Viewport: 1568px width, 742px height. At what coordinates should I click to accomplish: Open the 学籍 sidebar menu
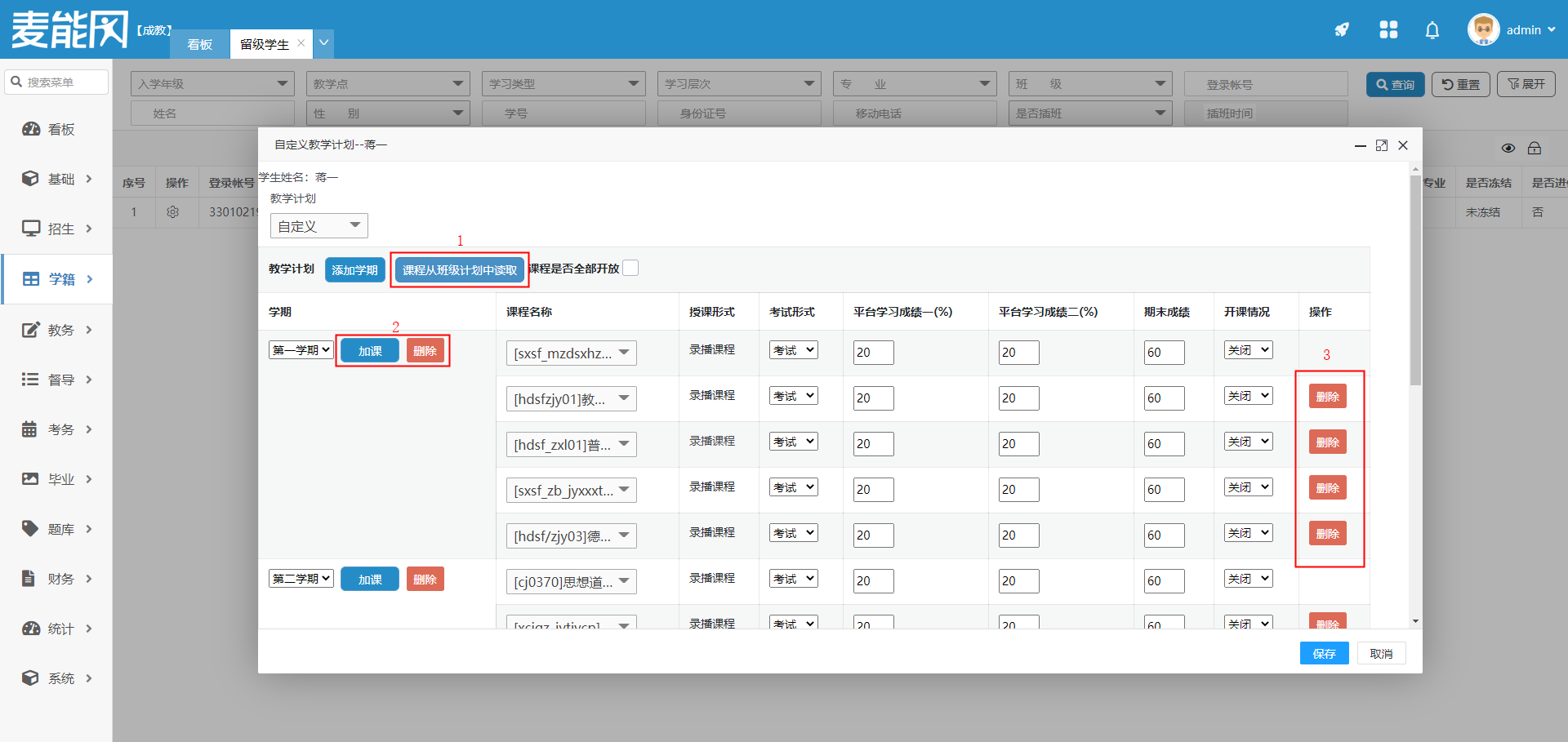pos(57,279)
